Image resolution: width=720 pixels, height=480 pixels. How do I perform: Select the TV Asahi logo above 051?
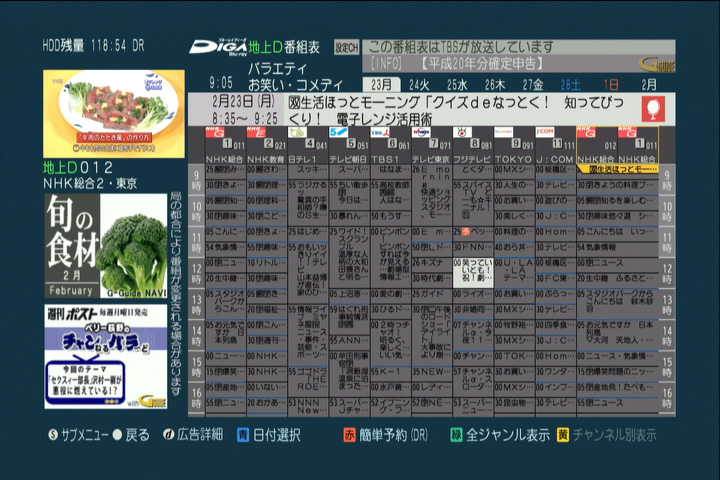click(338, 132)
